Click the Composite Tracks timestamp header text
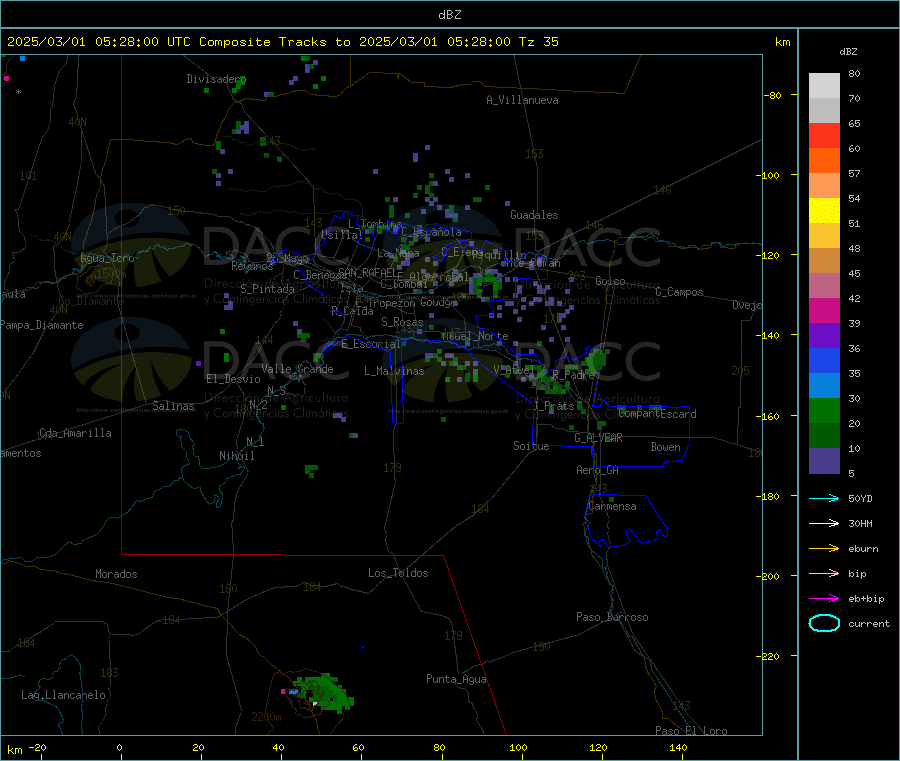 coord(283,42)
